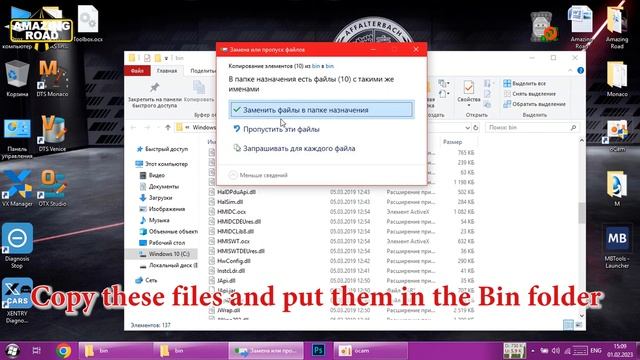Switch to the Главная ribbon tab
The image size is (640, 360).
pos(167,71)
